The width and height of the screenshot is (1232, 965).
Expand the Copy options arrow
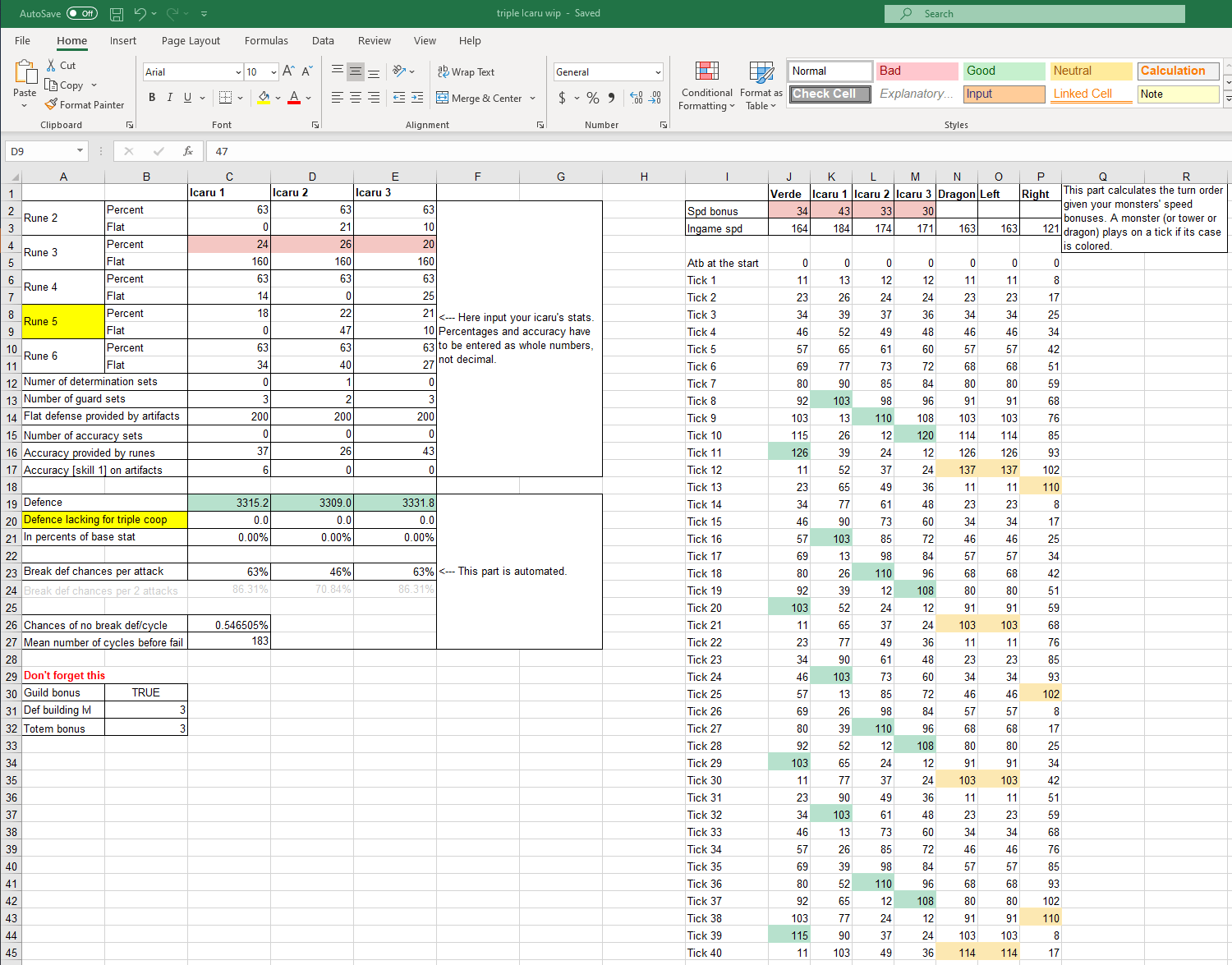(x=94, y=85)
